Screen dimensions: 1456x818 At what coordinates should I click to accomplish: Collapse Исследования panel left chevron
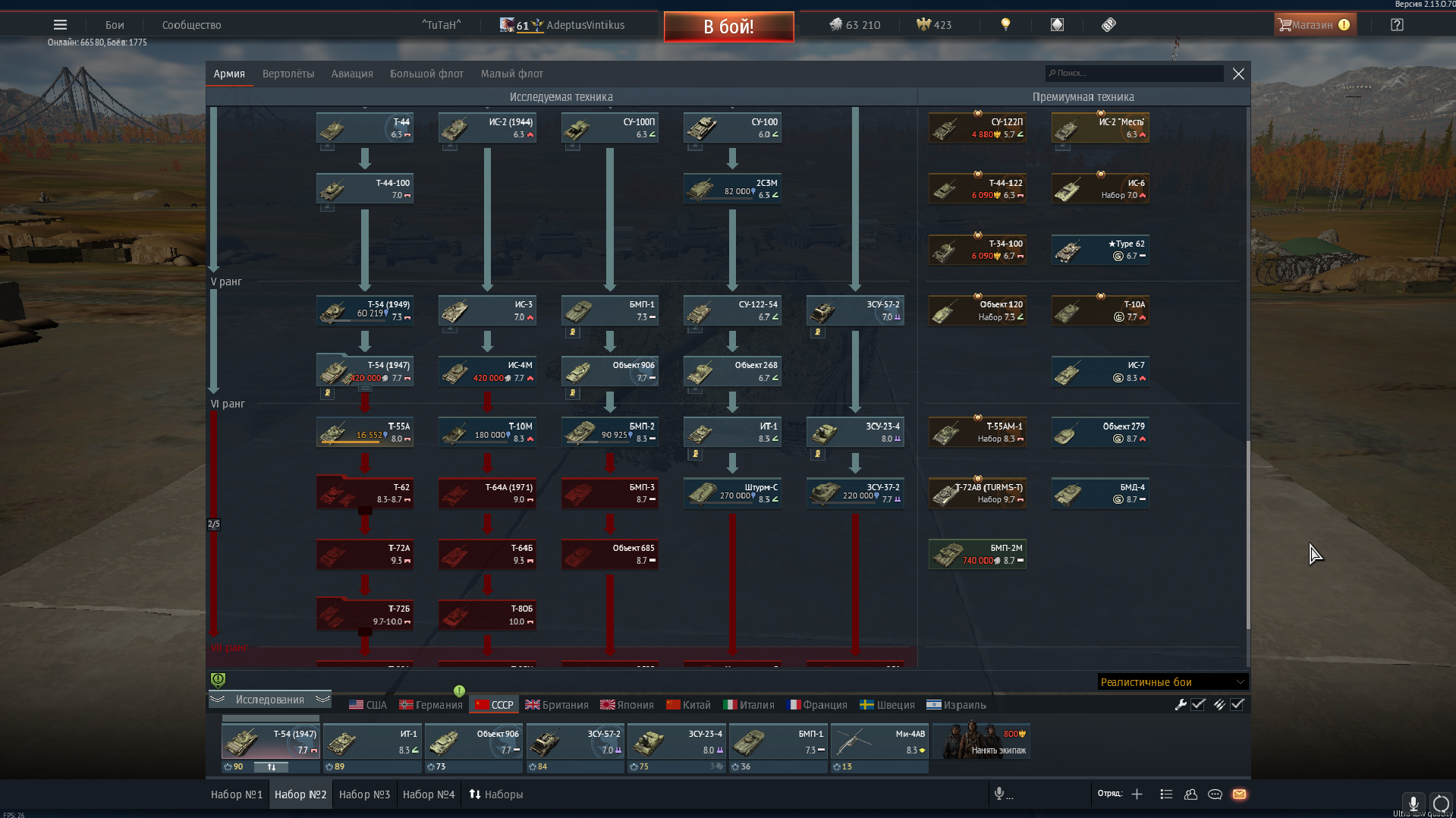tap(218, 699)
